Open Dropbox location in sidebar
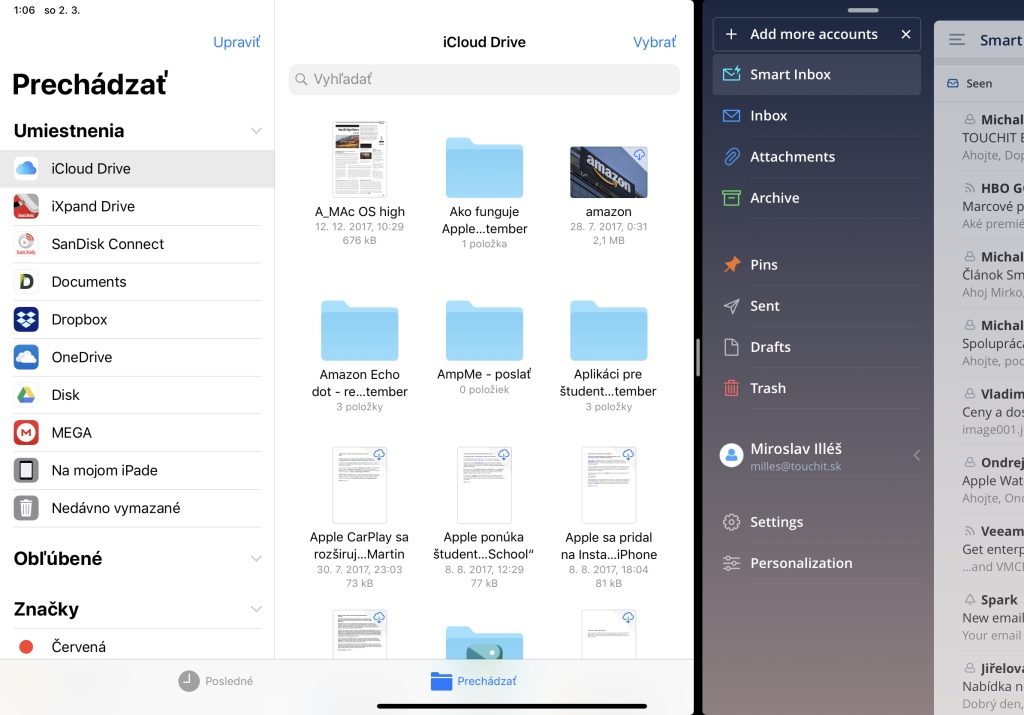The height and width of the screenshot is (715, 1024). [x=80, y=320]
